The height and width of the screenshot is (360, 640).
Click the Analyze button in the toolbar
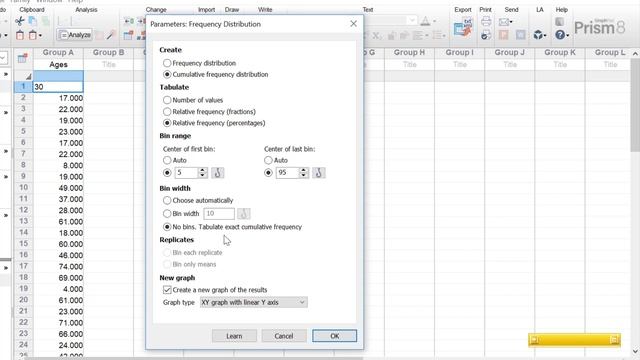(74, 35)
